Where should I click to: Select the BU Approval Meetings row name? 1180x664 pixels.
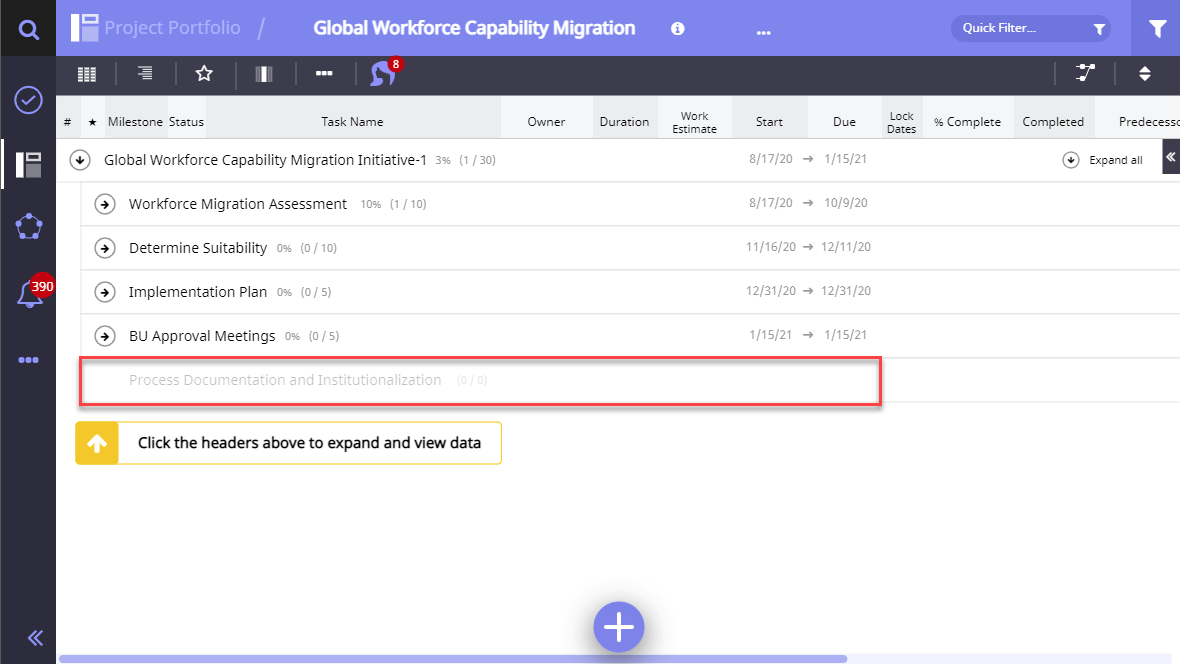click(x=202, y=336)
